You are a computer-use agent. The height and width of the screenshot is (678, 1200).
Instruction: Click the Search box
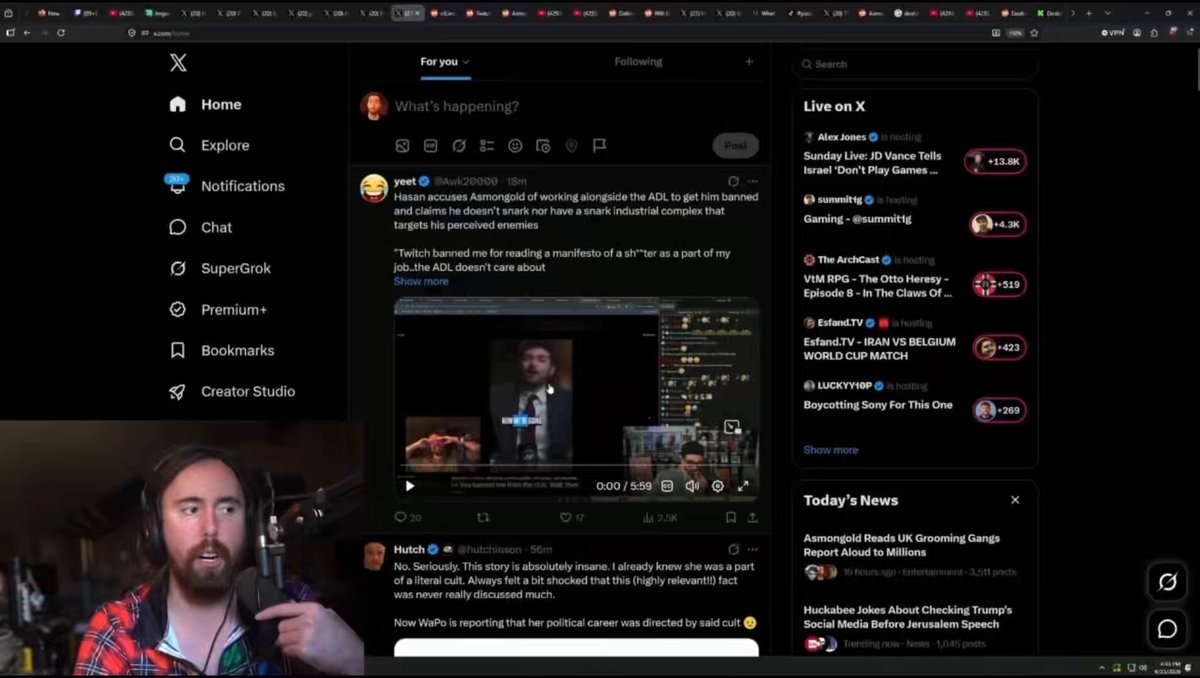[915, 64]
